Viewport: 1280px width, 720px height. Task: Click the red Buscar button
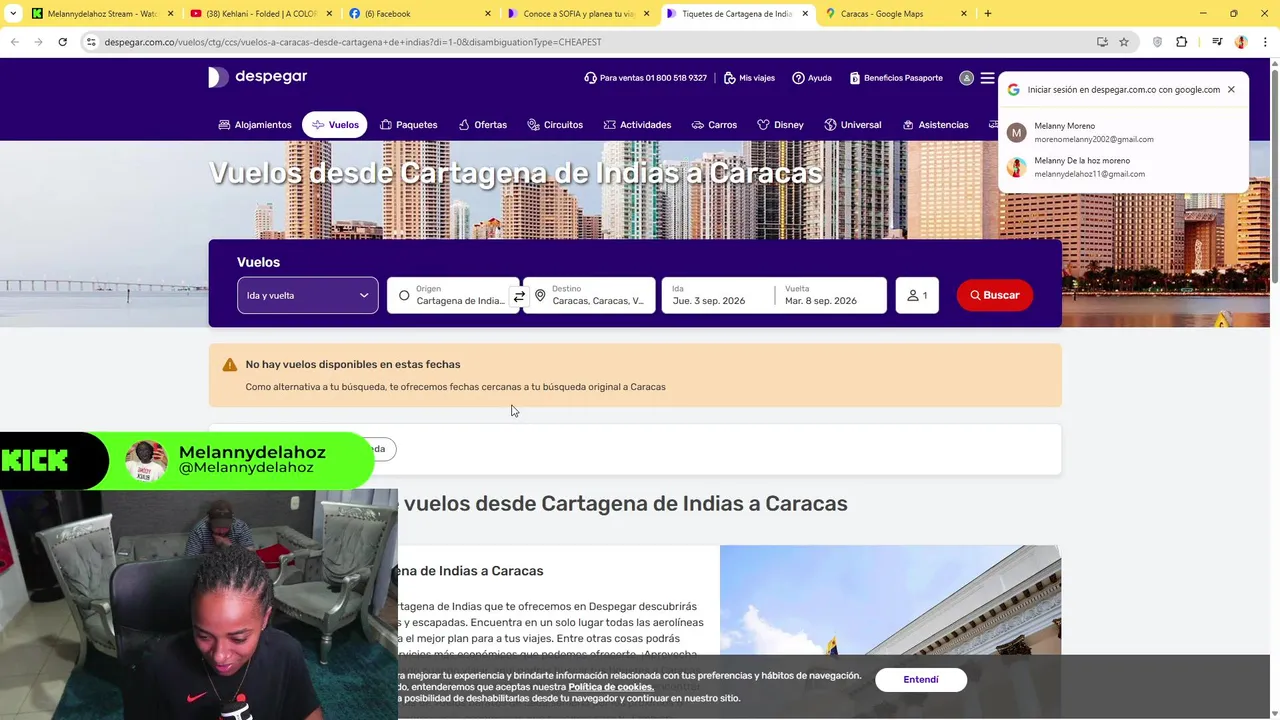pyautogui.click(x=995, y=295)
